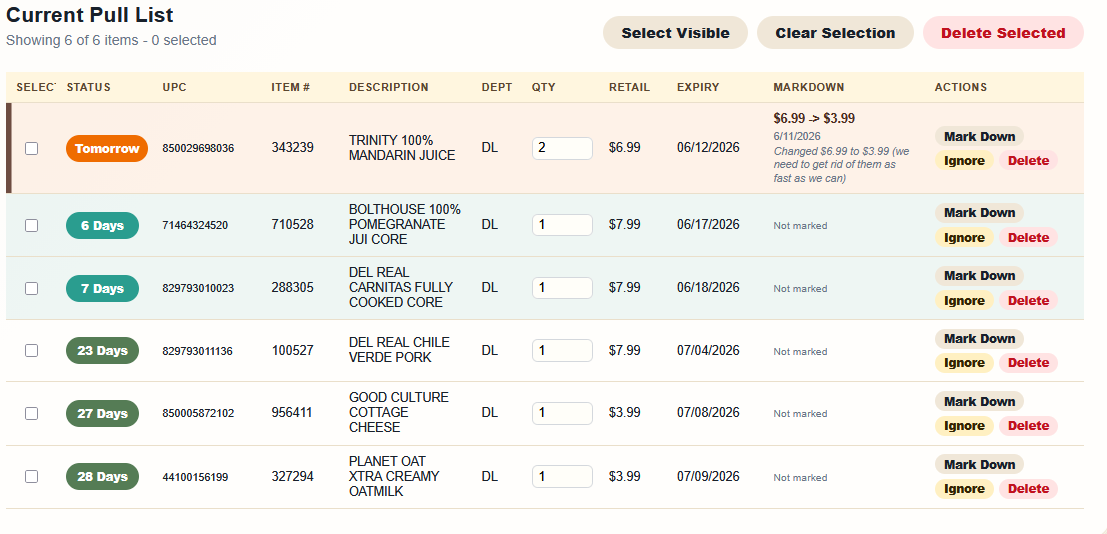Screen dimensions: 1107x534
Task: Click the QTY column header
Action: [x=544, y=88]
